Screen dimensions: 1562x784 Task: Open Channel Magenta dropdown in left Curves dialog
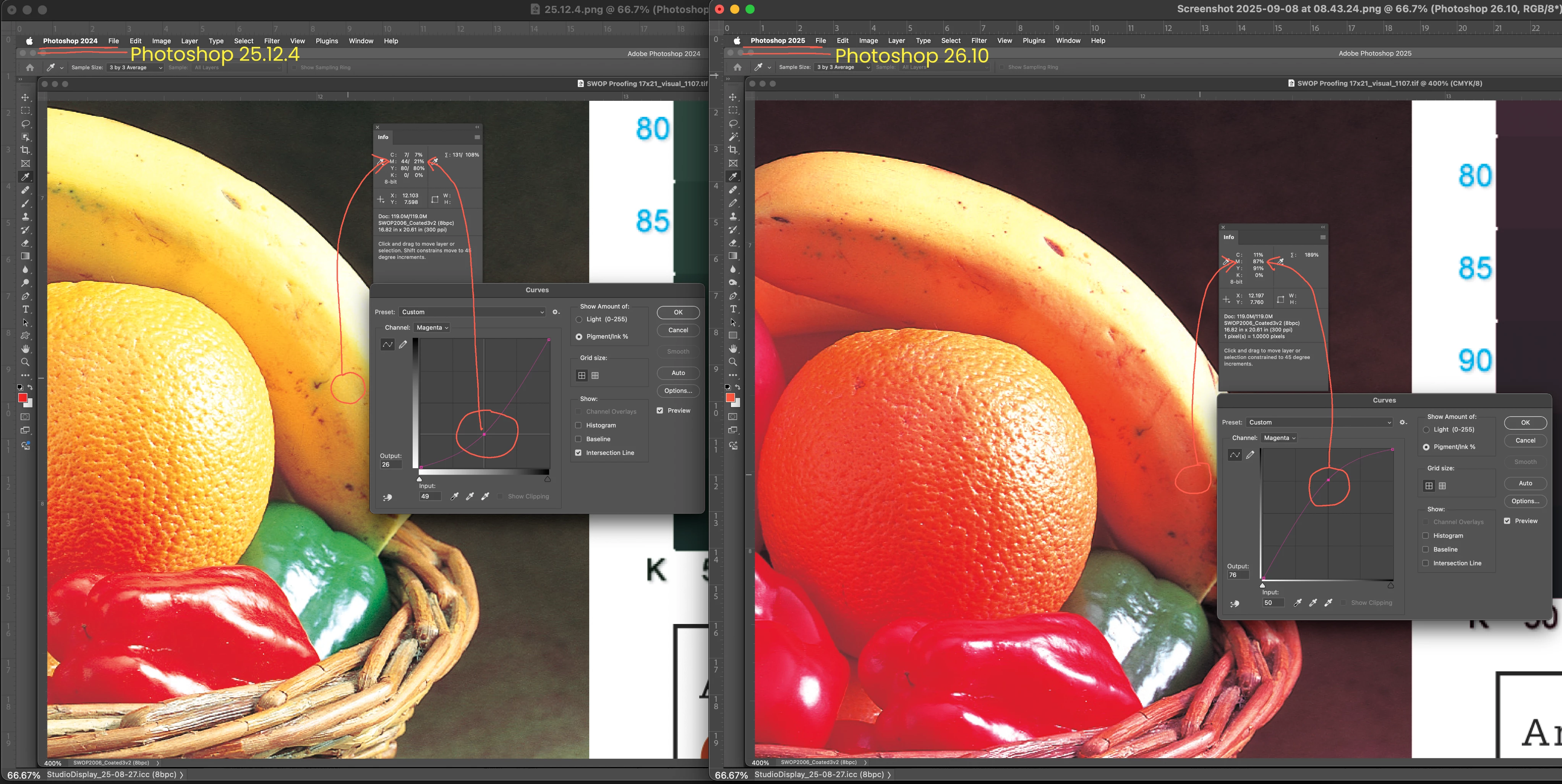pyautogui.click(x=433, y=328)
